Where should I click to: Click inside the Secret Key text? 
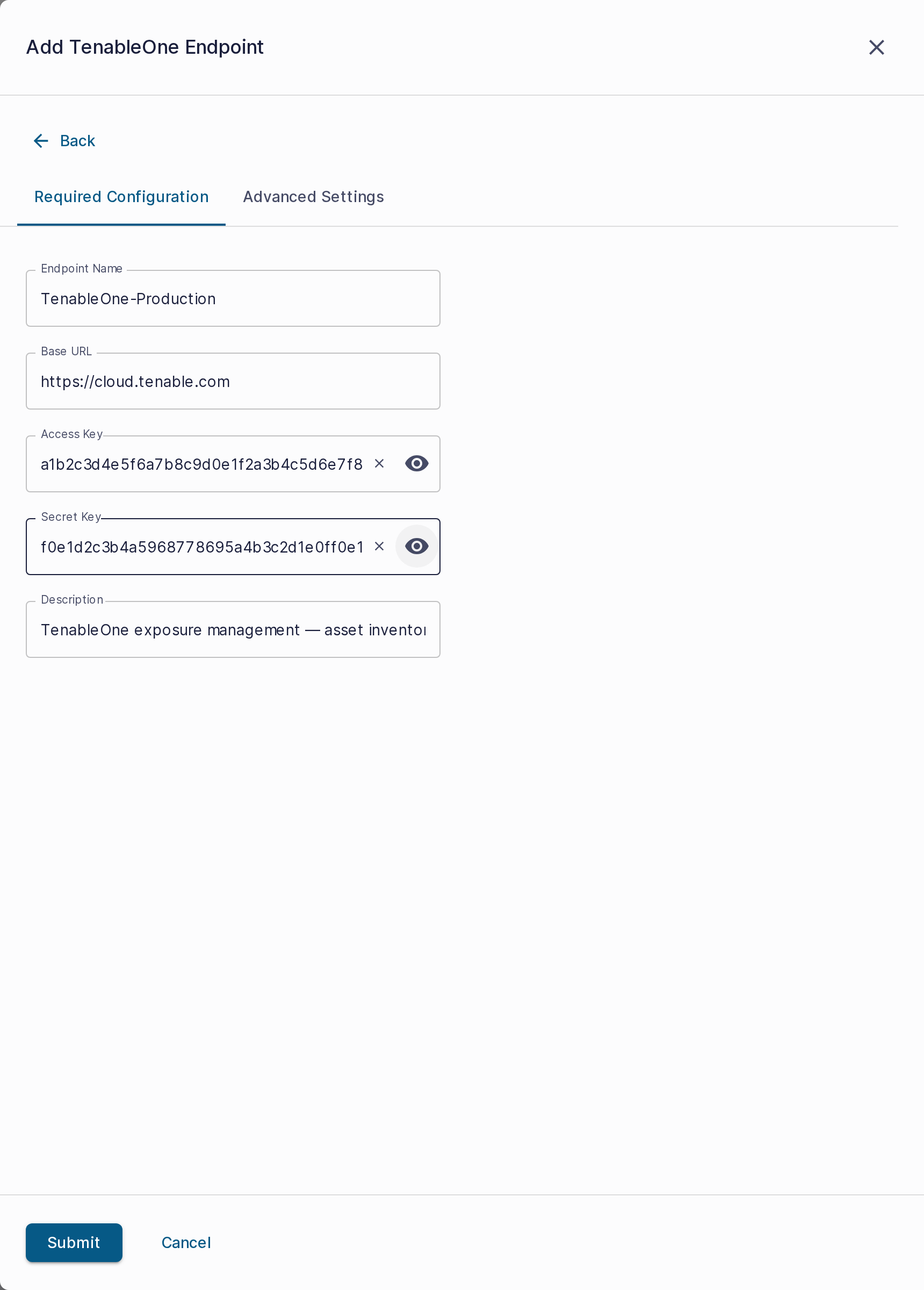pyautogui.click(x=202, y=547)
